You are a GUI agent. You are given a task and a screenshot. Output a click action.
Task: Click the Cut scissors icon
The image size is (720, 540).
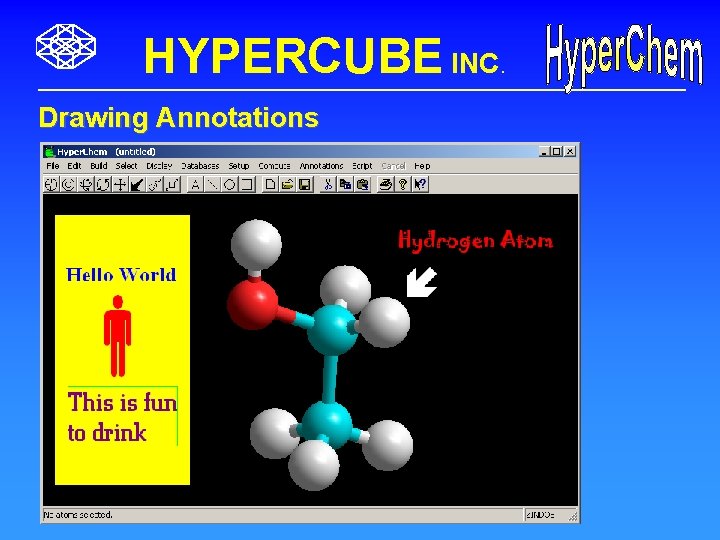pyautogui.click(x=328, y=185)
